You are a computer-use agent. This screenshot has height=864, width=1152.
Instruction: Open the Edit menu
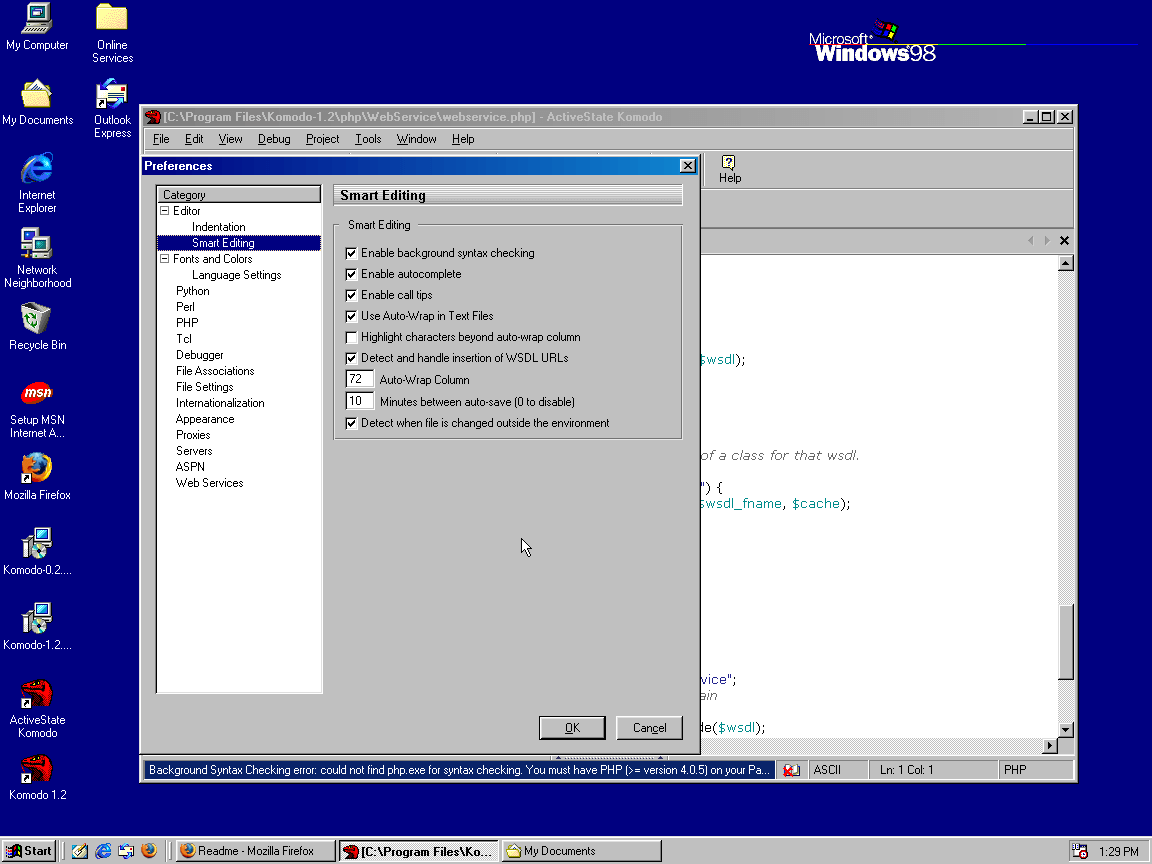point(194,139)
